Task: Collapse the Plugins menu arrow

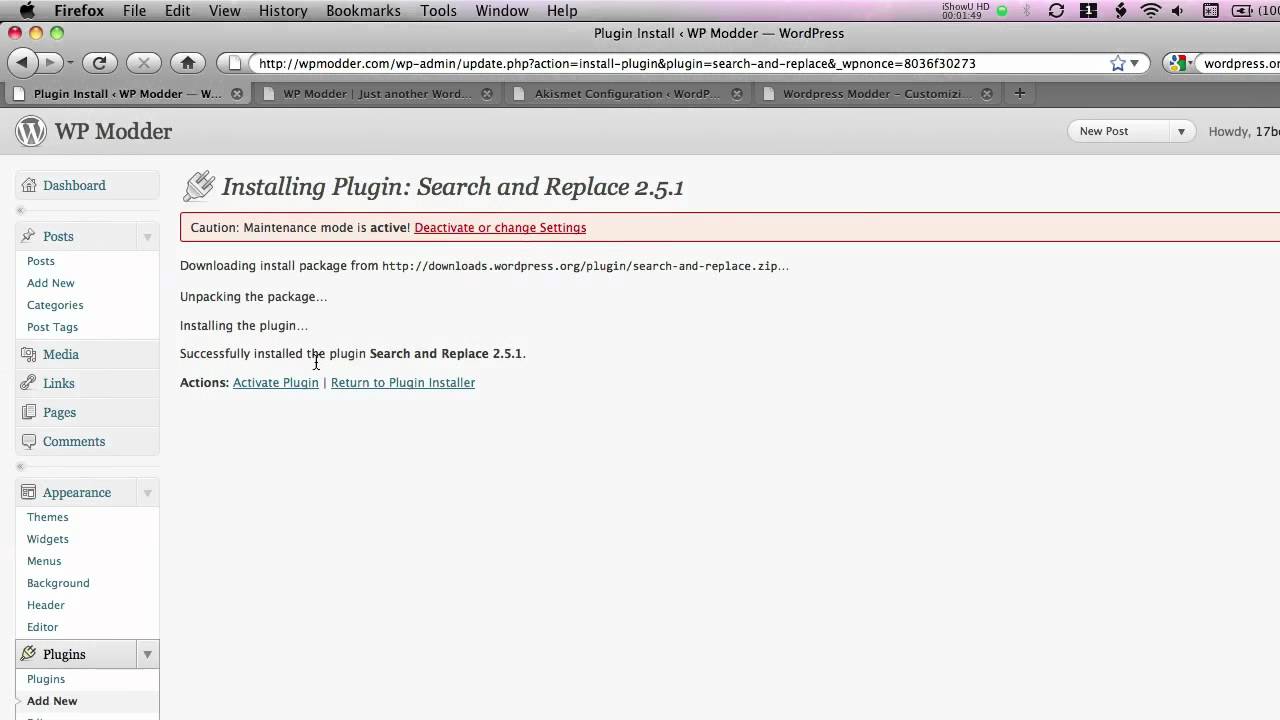Action: click(147, 655)
